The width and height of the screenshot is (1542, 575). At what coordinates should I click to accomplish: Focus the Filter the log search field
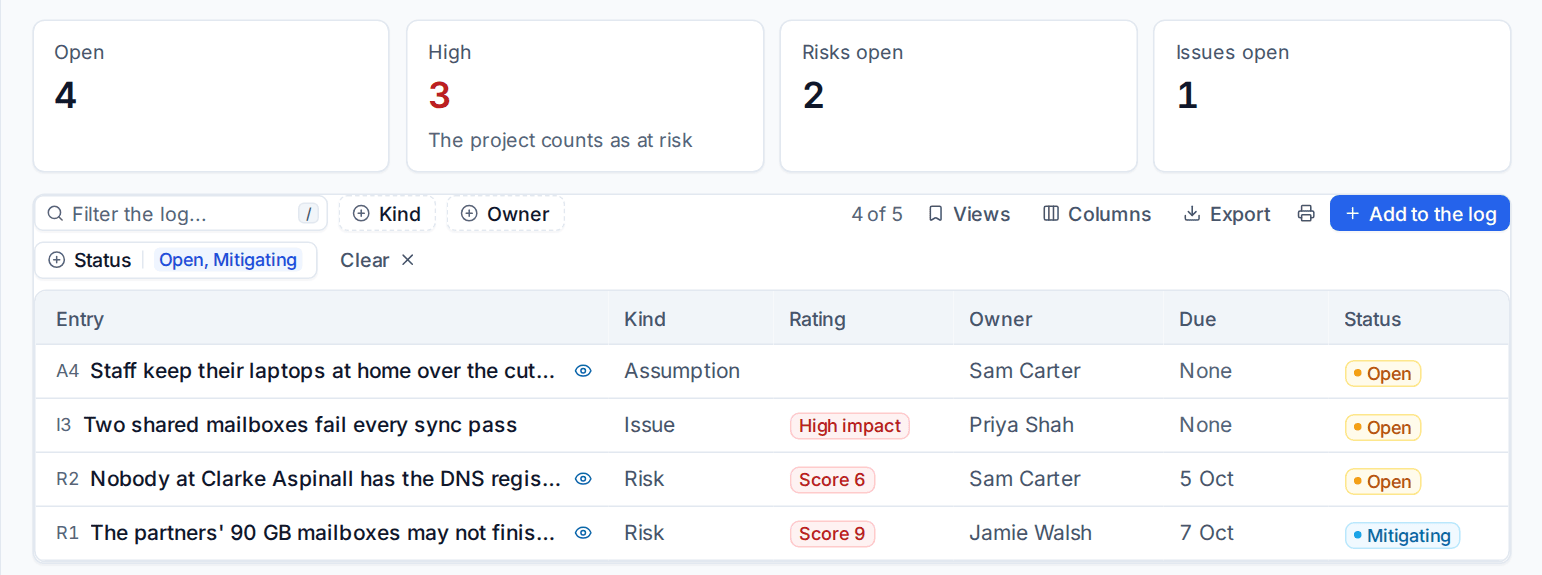point(181,214)
